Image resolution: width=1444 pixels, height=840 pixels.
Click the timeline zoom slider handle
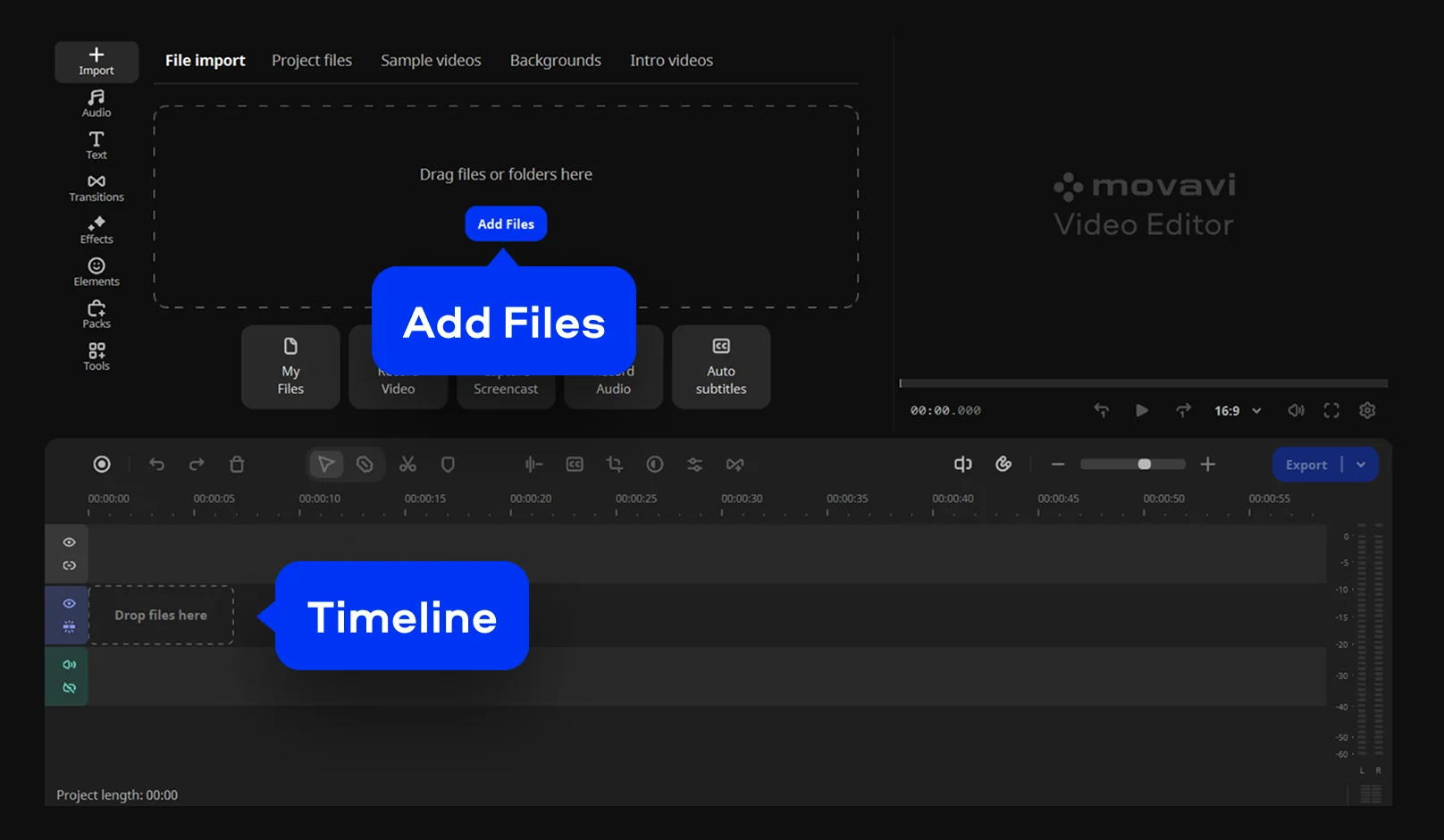pyautogui.click(x=1144, y=464)
